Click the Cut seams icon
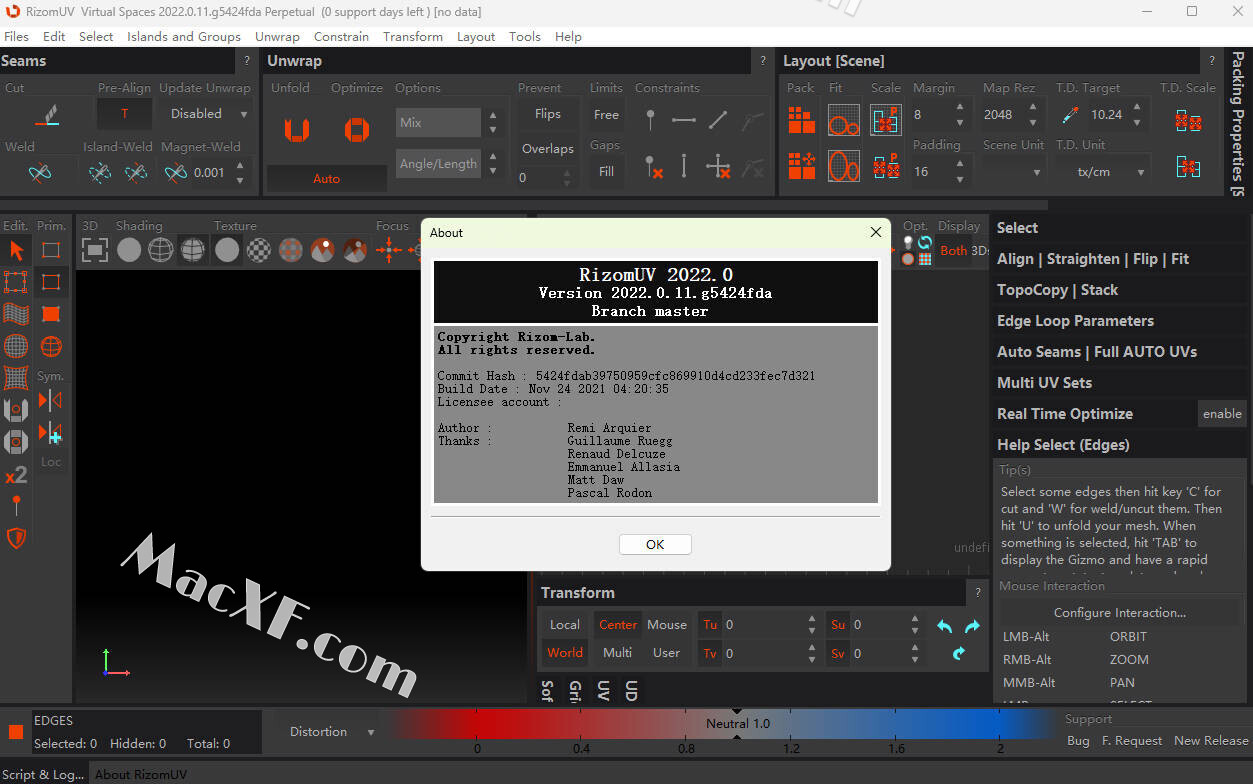The width and height of the screenshot is (1253, 784). click(x=46, y=115)
